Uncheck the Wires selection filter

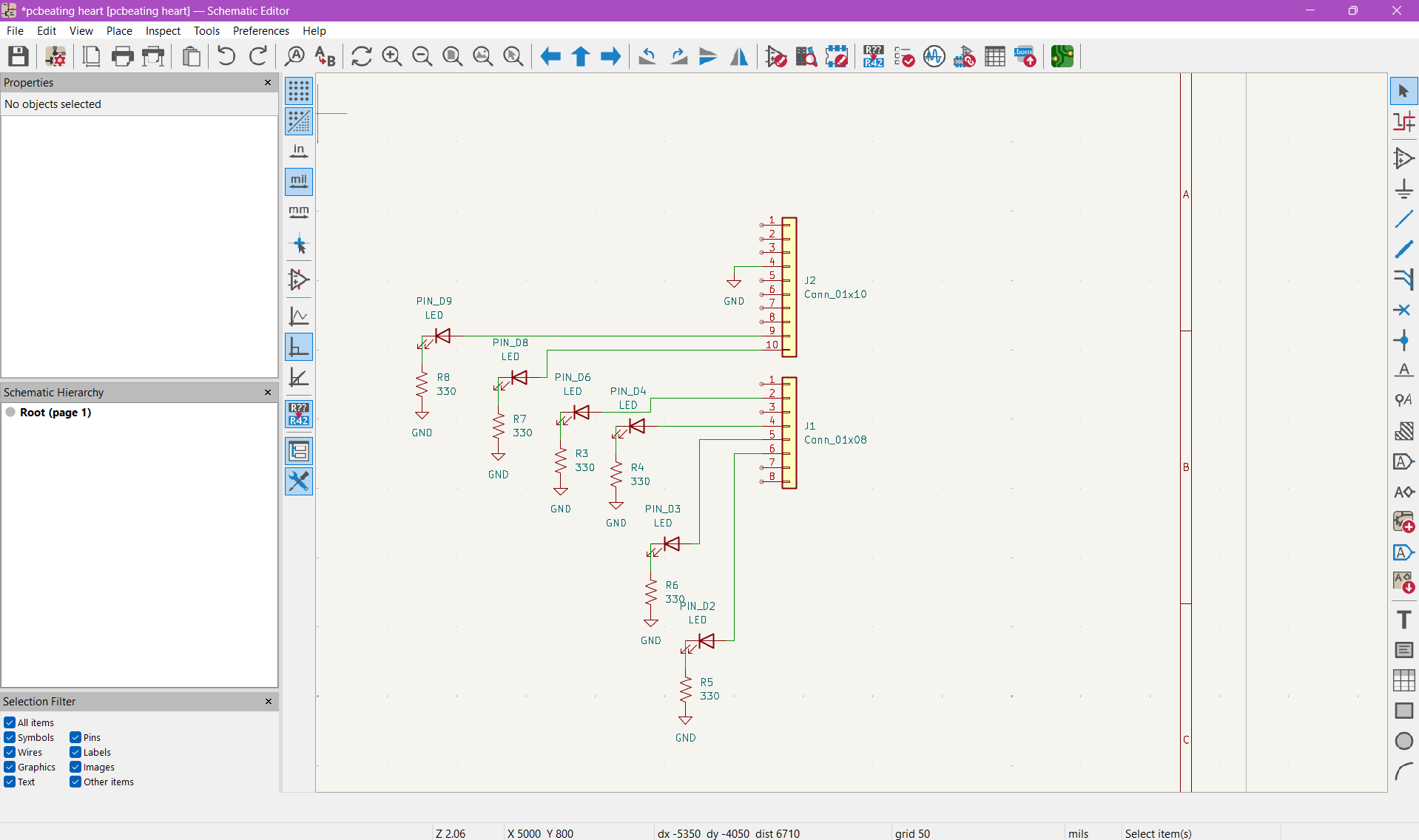[10, 752]
